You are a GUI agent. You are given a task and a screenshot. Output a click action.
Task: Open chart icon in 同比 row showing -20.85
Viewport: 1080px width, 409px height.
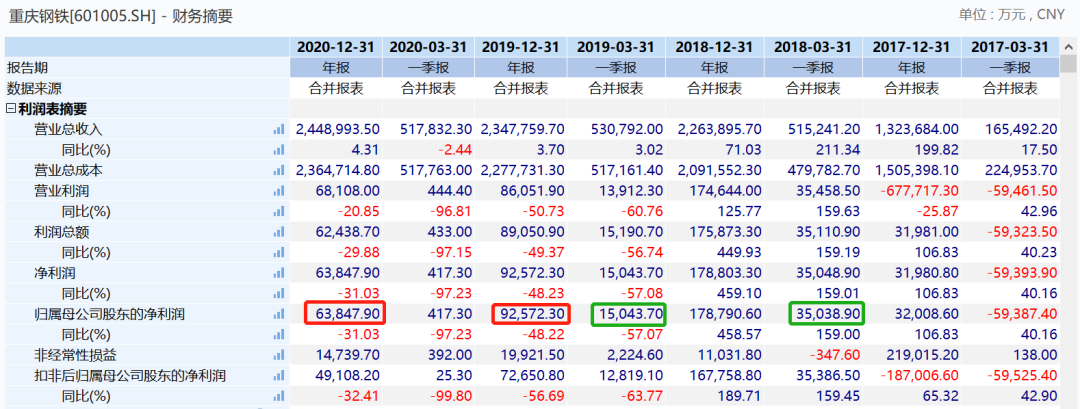(278, 211)
